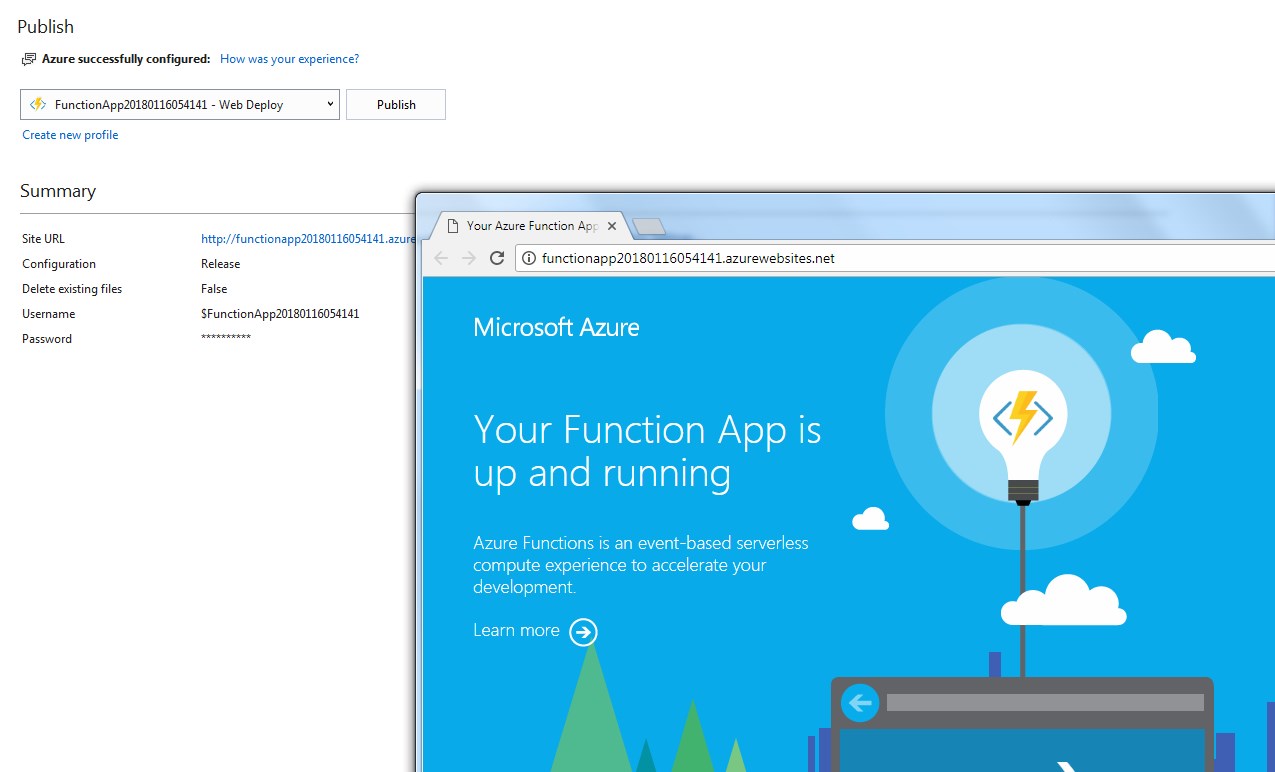Click the Learn more link
Image resolution: width=1275 pixels, height=772 pixels.
pyautogui.click(x=516, y=630)
